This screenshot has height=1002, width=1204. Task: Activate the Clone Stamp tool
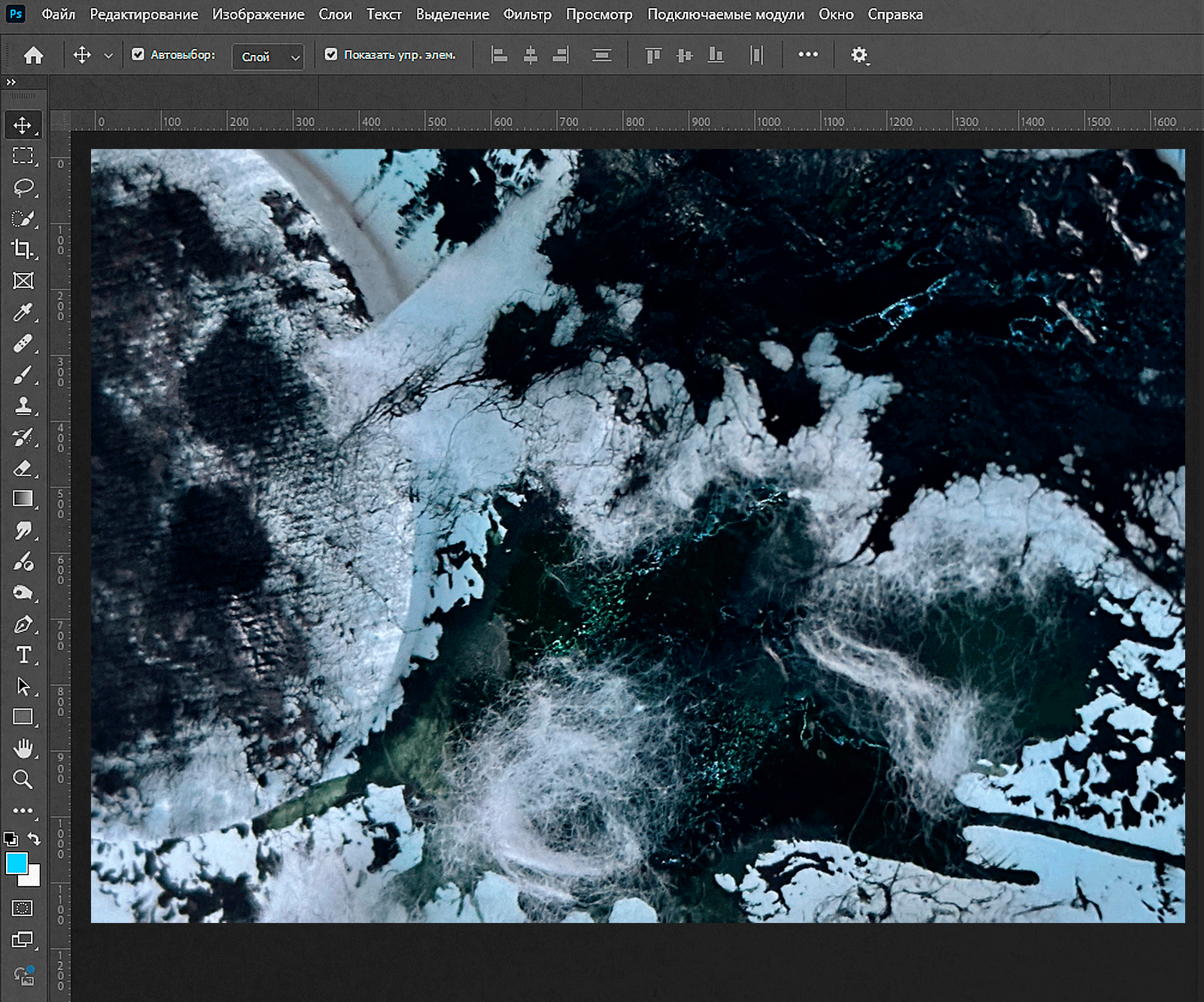(x=23, y=406)
